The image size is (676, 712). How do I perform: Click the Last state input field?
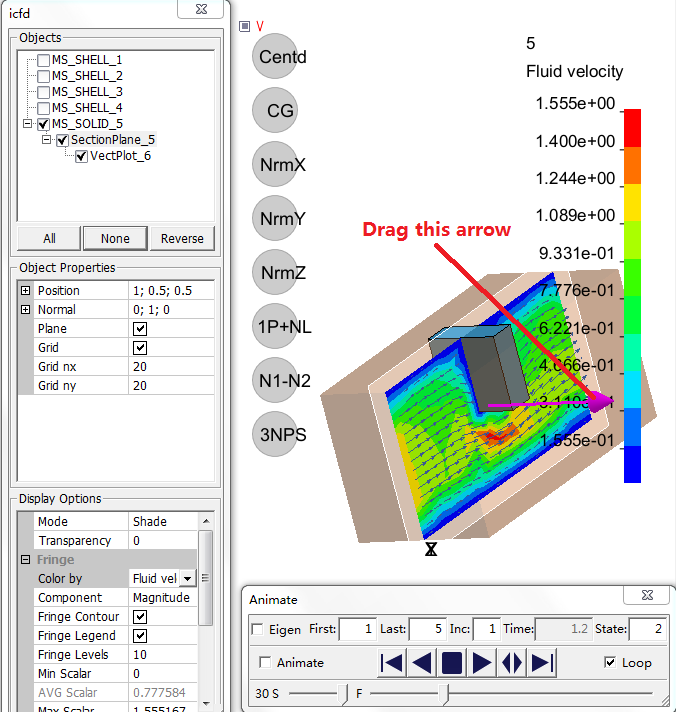point(426,629)
